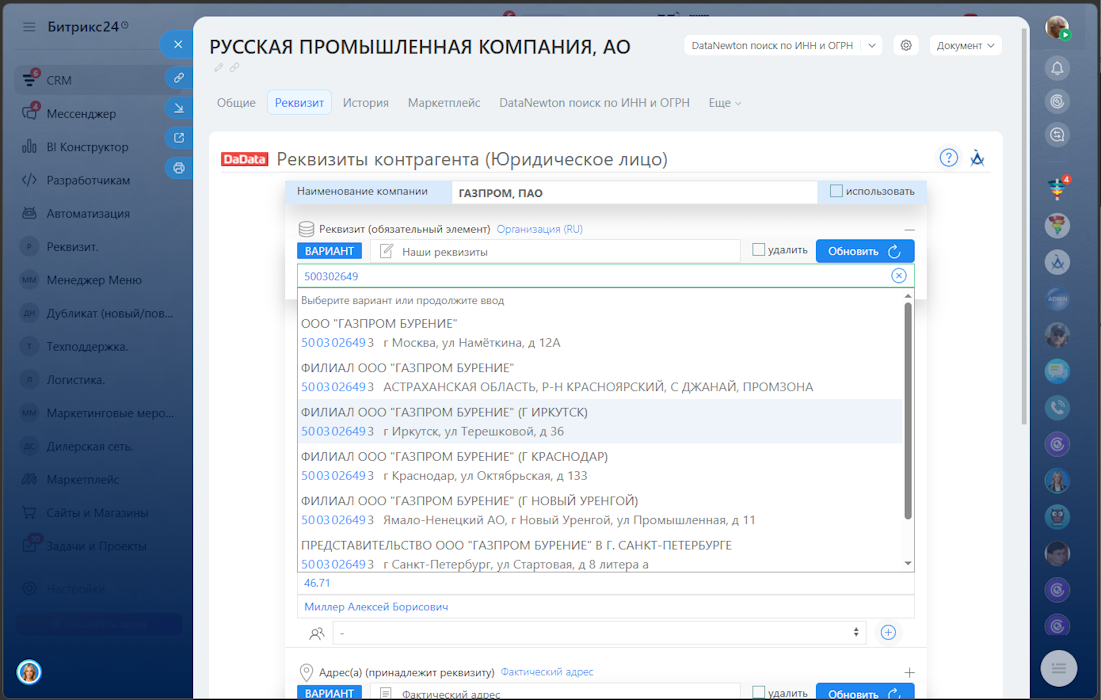
Task: Tick 'удалить' checkbox in the Реквизит section
Action: [x=758, y=250]
